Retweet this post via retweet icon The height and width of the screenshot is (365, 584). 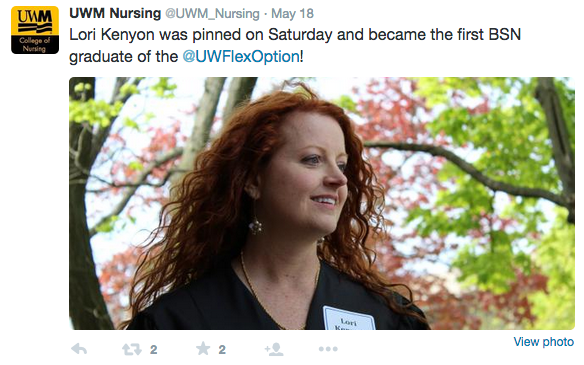click(132, 349)
